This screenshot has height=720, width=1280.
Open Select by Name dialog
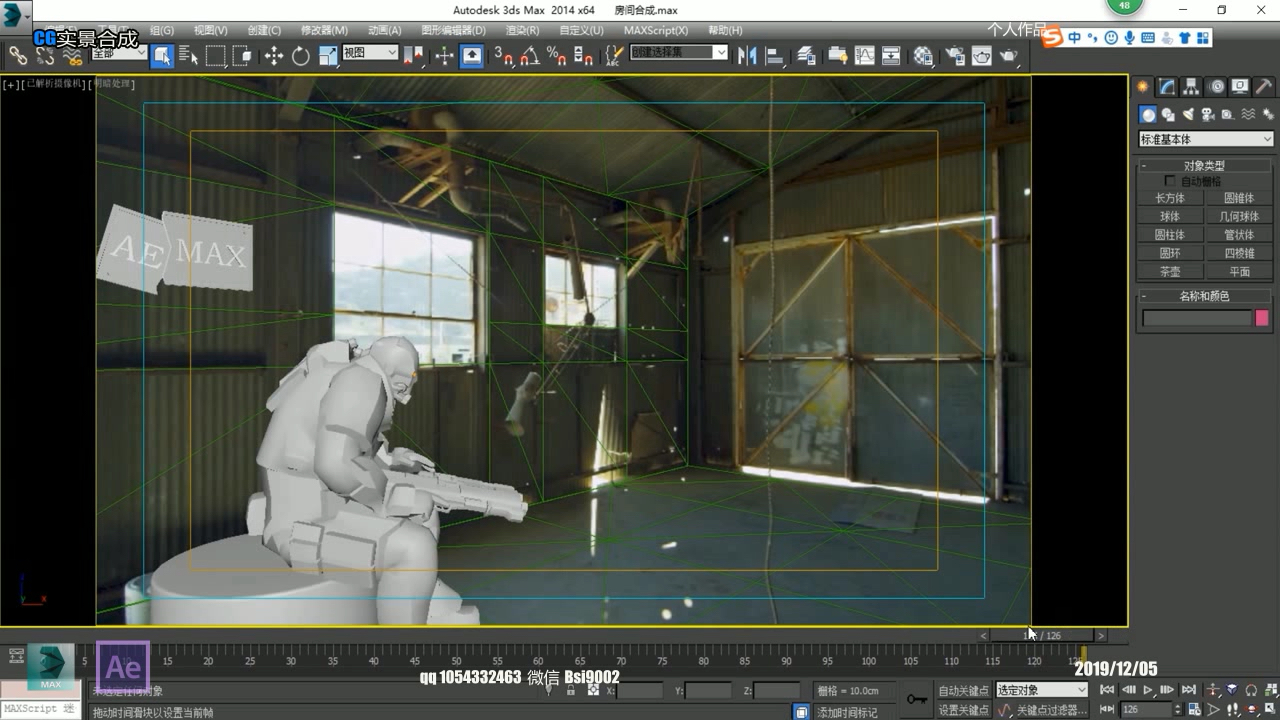pyautogui.click(x=190, y=56)
